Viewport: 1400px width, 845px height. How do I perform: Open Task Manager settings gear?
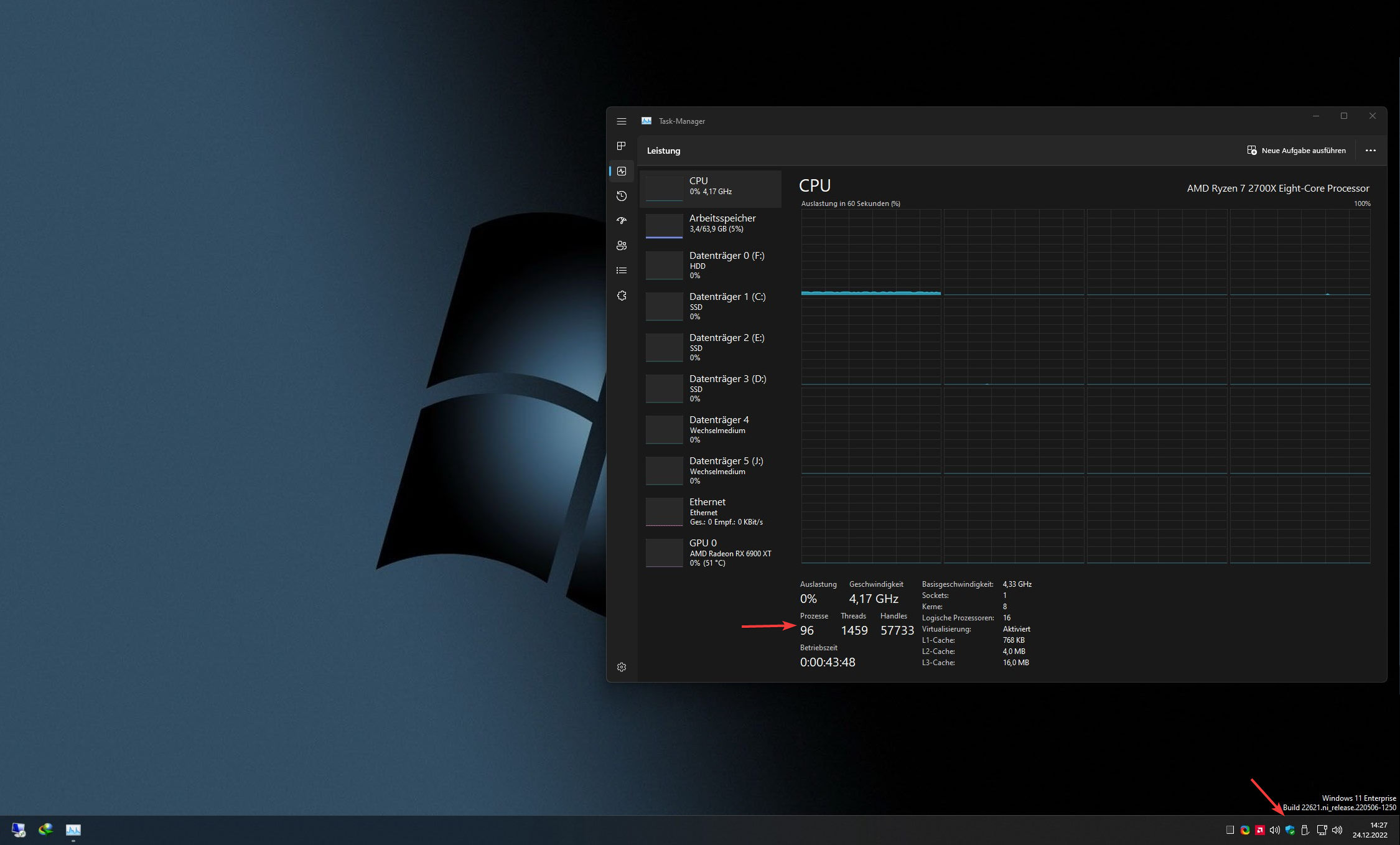[x=621, y=667]
